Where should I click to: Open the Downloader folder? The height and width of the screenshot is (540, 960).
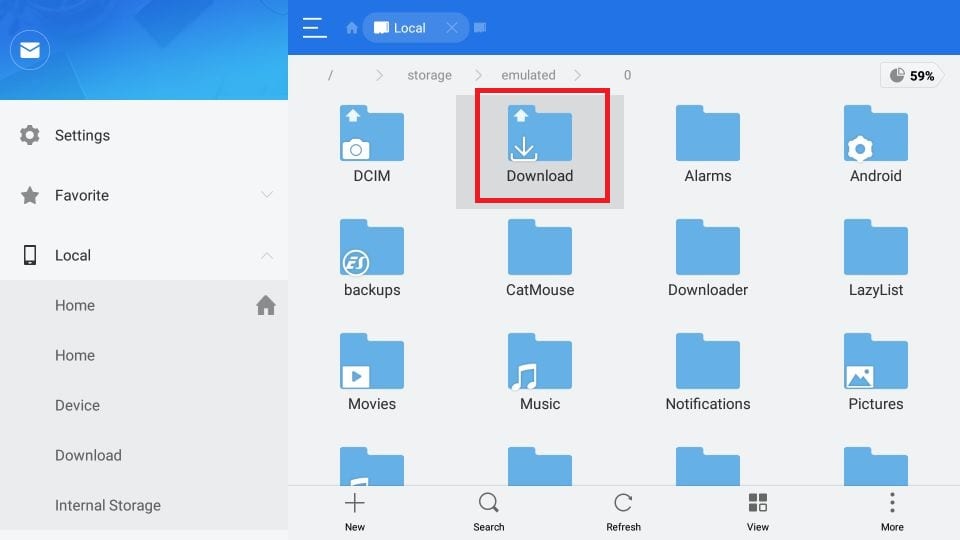708,258
